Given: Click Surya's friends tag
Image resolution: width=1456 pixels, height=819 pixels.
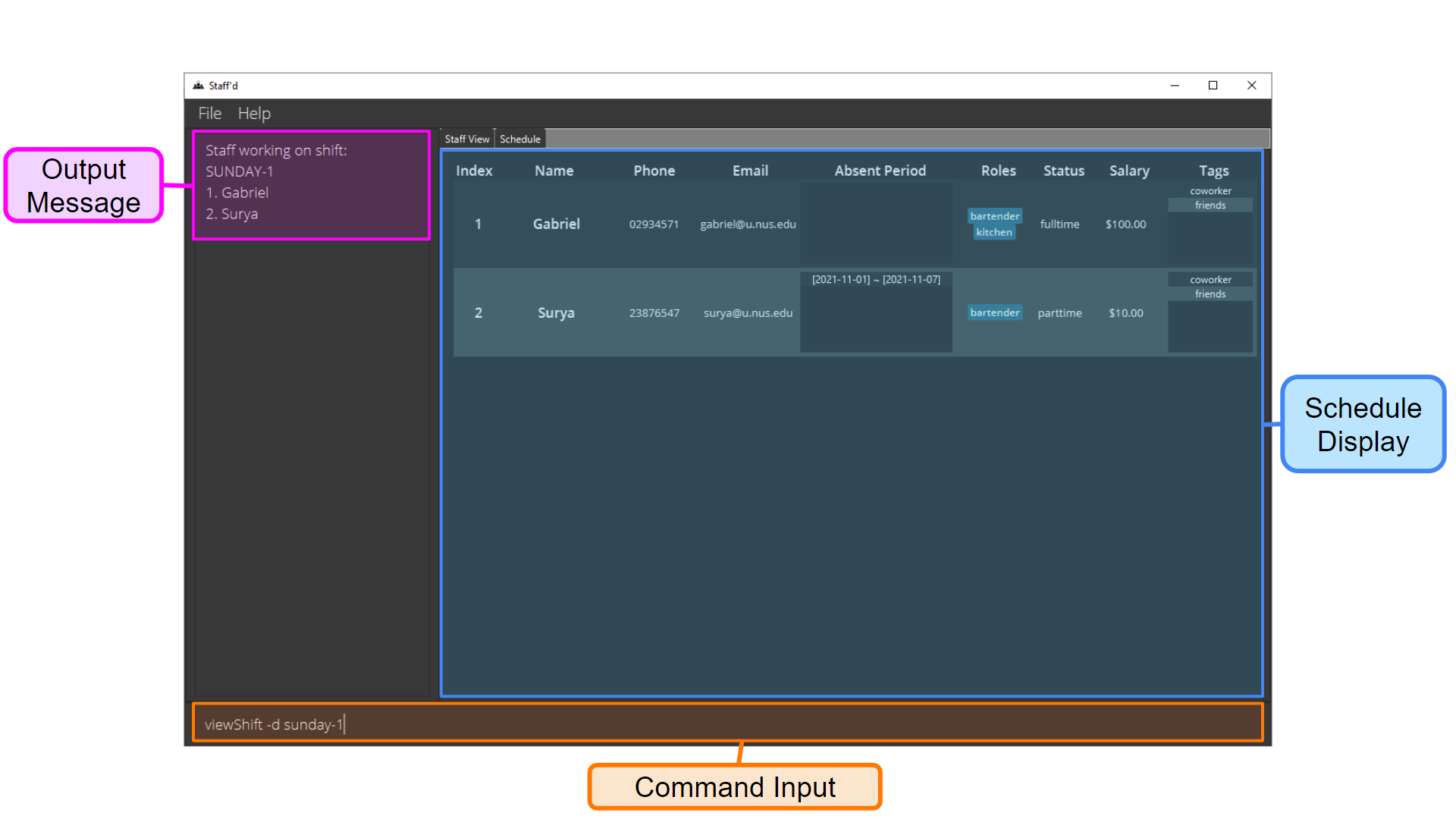Looking at the screenshot, I should pos(1210,294).
